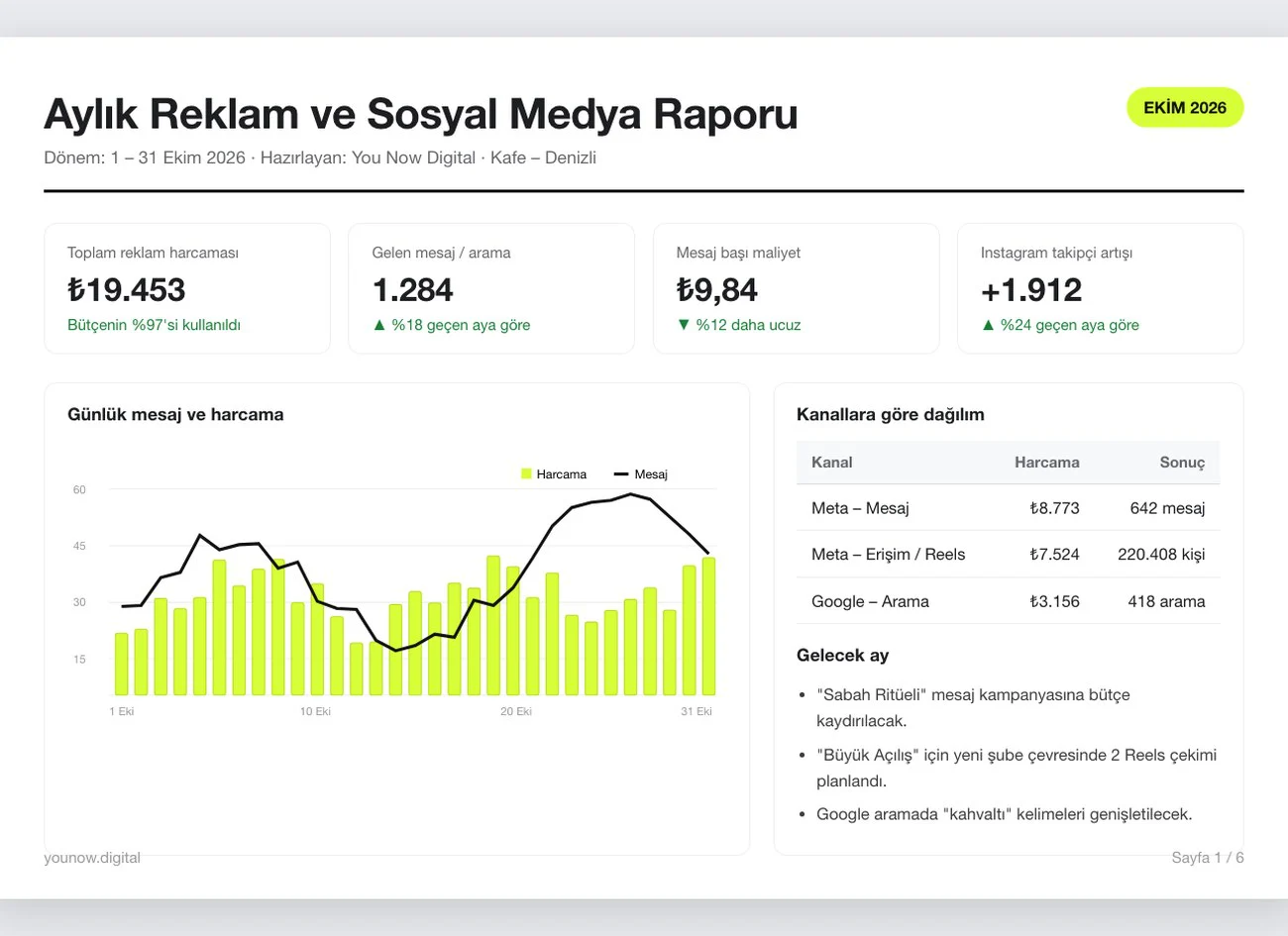
Task: Select the report title Aylık Reklam ve Sosyal Medya Raporu
Action: [x=421, y=114]
